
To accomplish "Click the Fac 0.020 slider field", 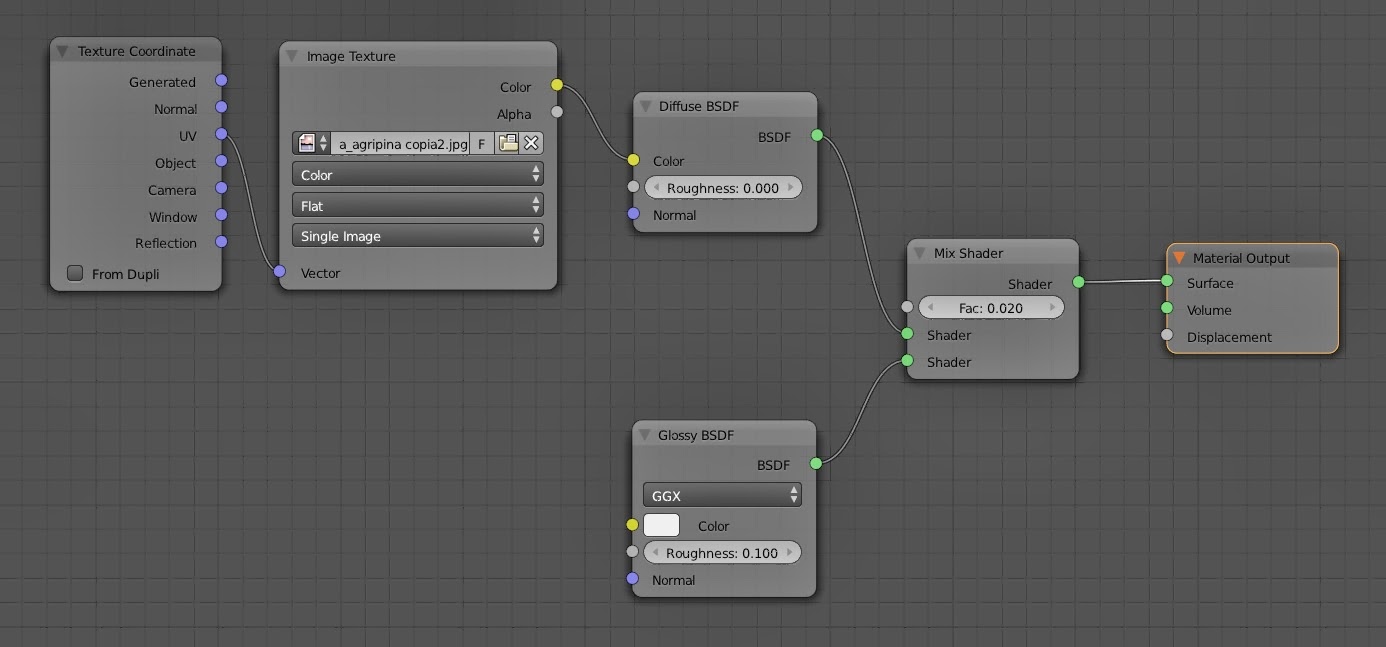I will click(990, 308).
